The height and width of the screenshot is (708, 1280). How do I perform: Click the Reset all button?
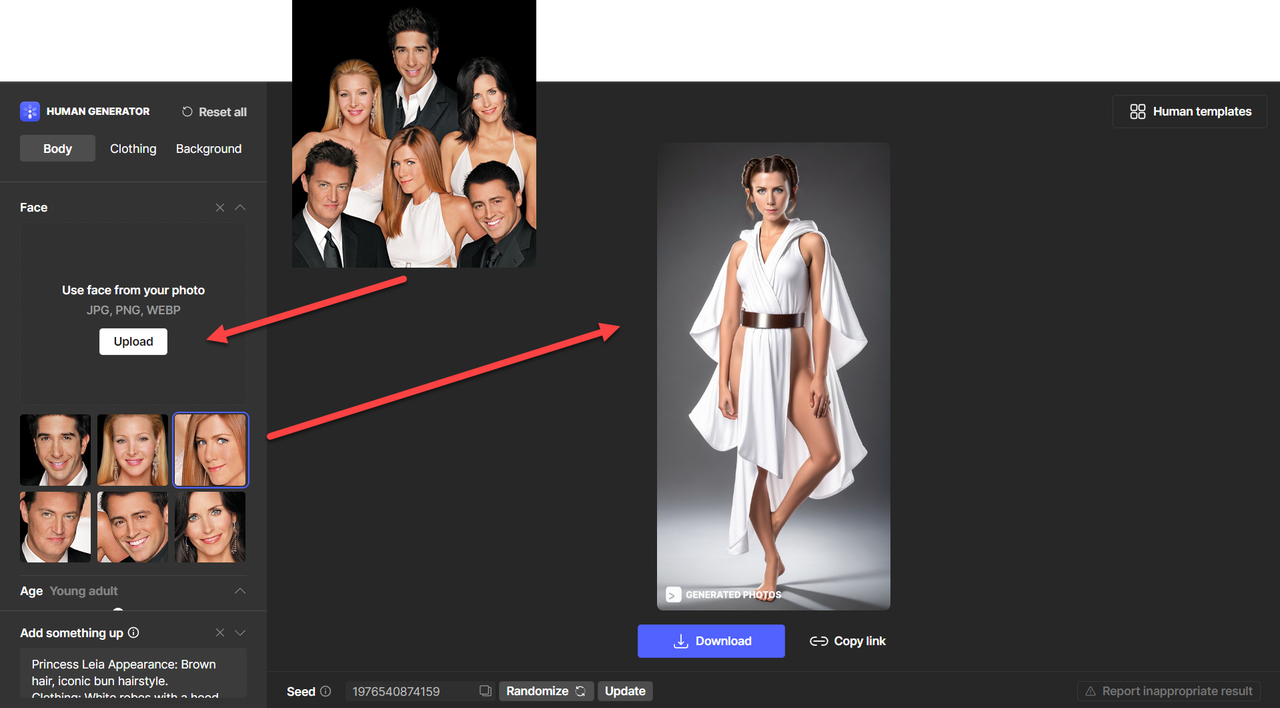click(214, 112)
